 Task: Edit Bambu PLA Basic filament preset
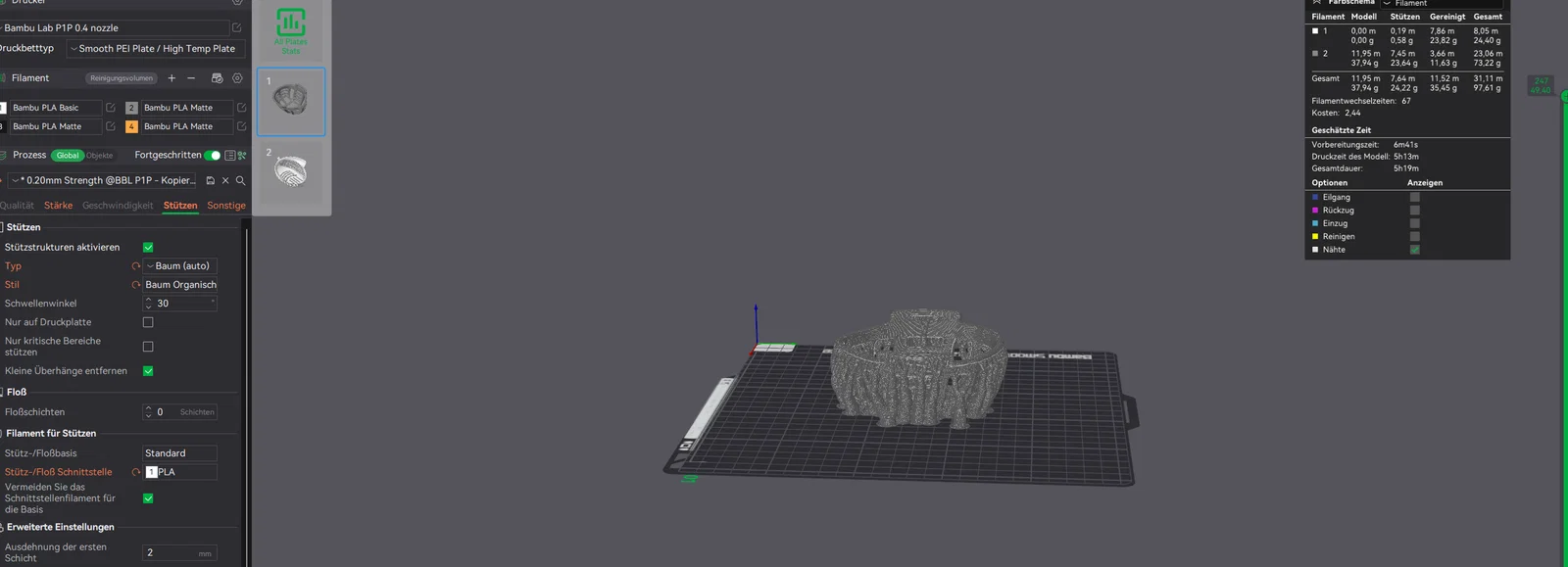pyautogui.click(x=111, y=108)
